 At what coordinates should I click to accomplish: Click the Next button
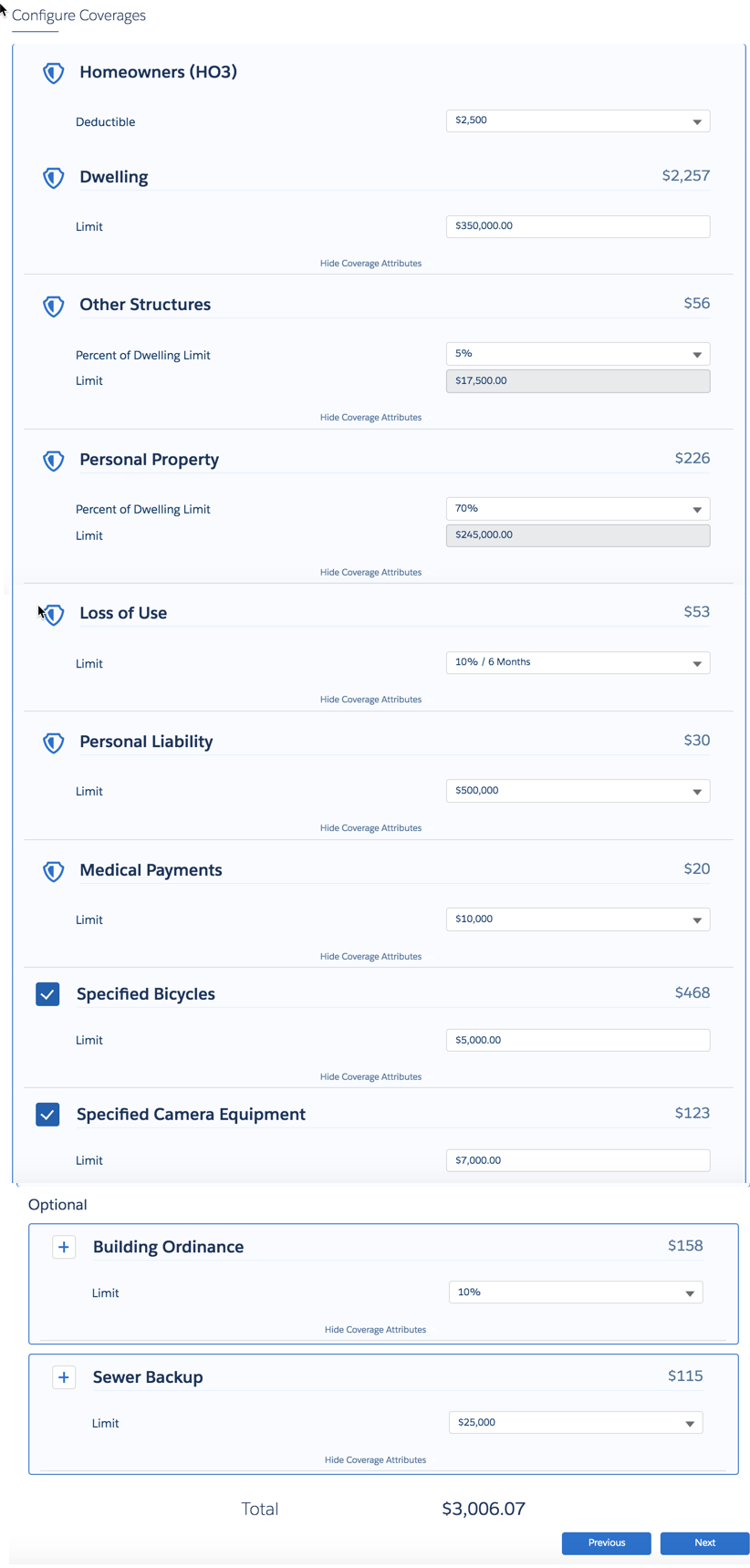(704, 1542)
